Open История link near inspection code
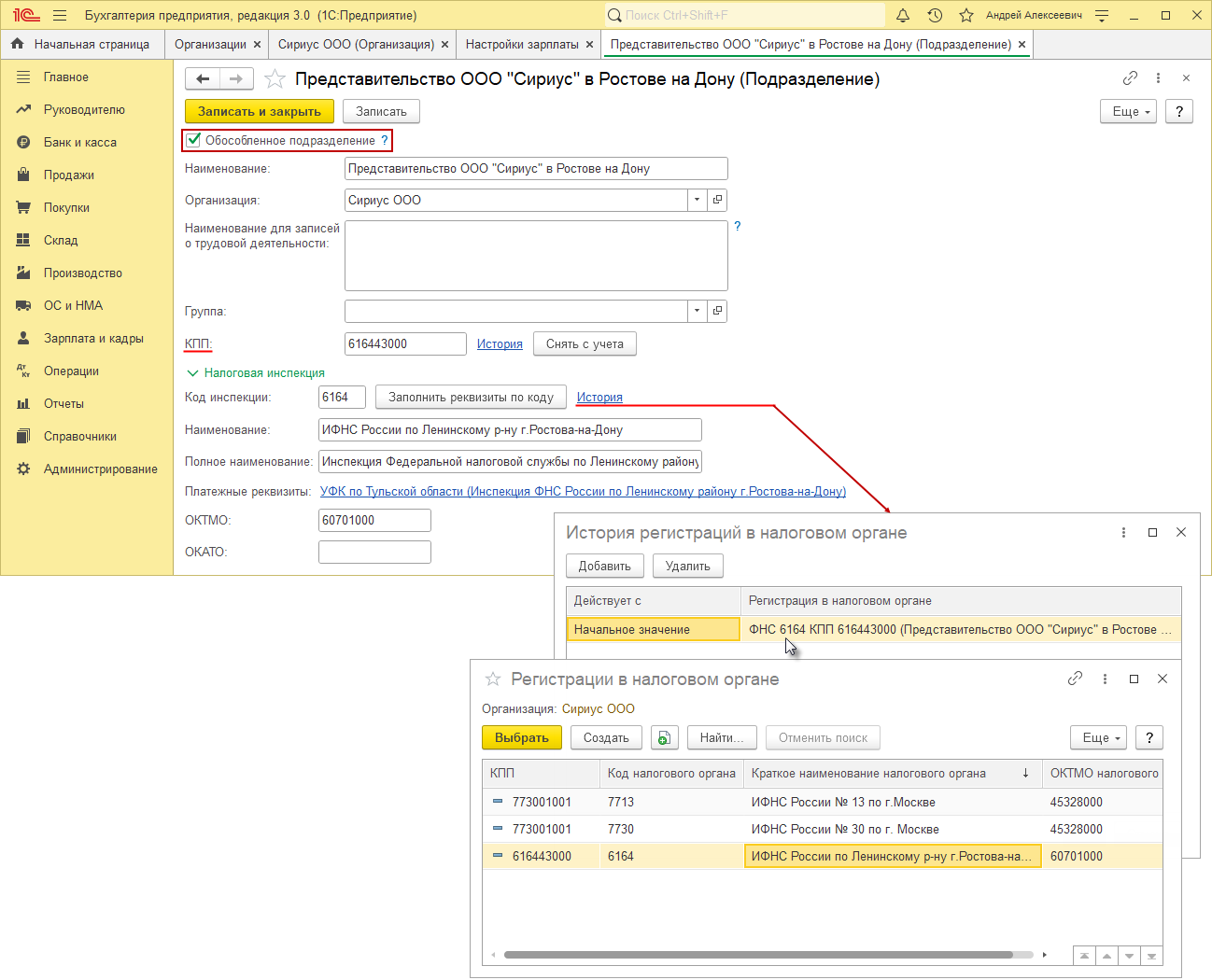 coord(599,397)
